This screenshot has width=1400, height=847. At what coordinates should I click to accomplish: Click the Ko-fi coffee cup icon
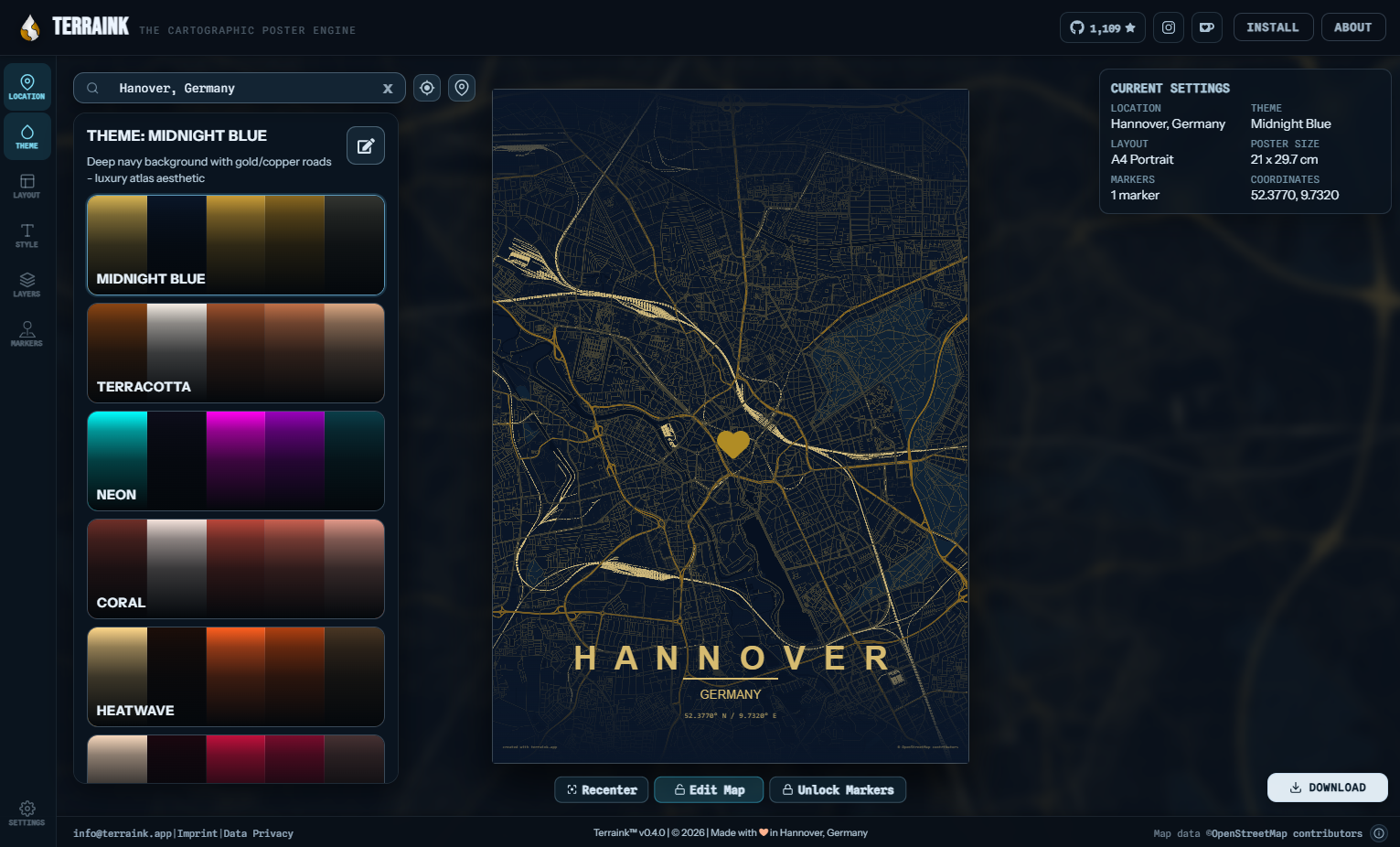click(1206, 27)
